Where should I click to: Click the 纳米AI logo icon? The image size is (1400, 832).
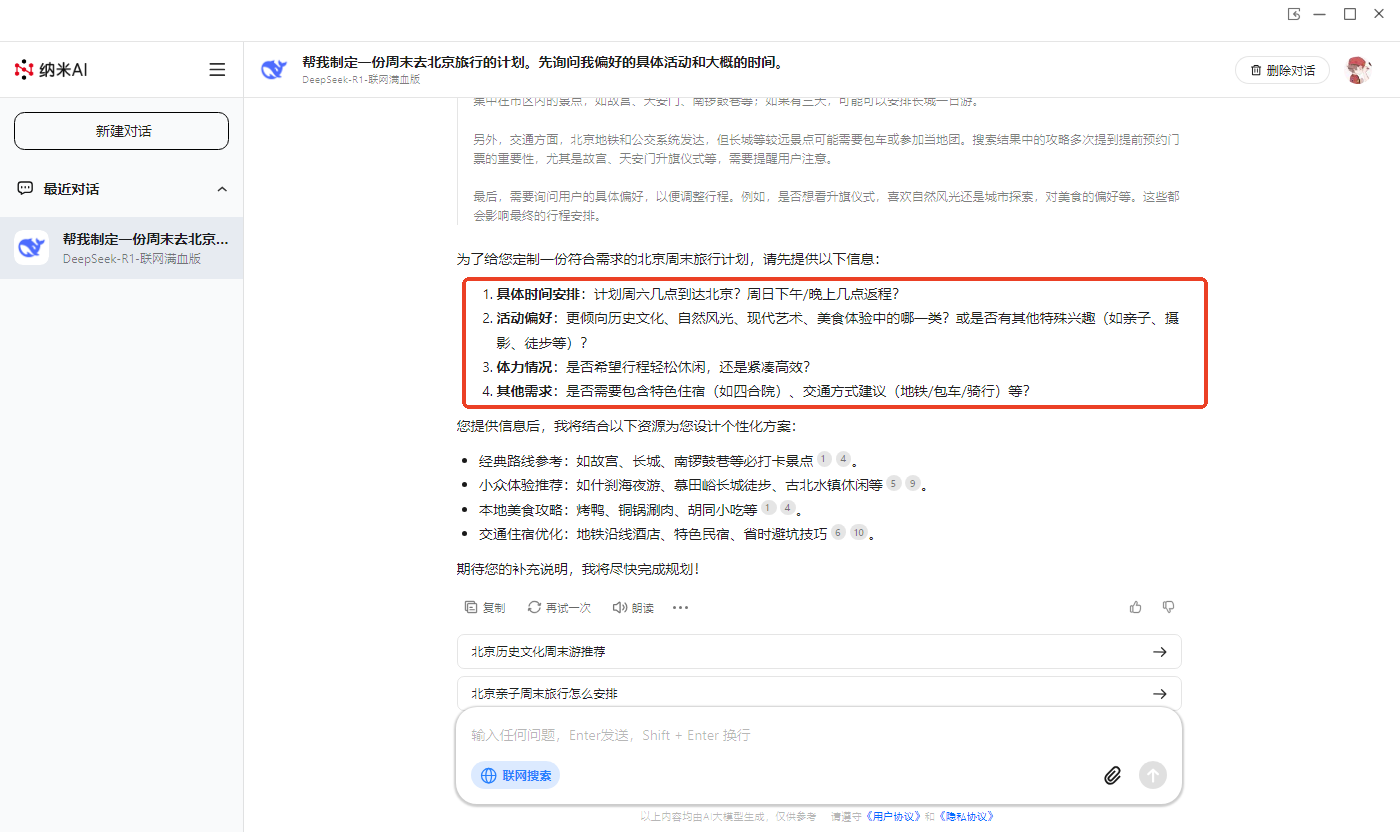(24, 70)
